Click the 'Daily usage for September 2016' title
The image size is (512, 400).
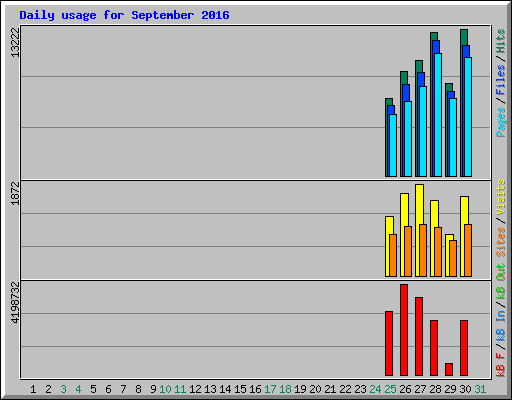(124, 15)
